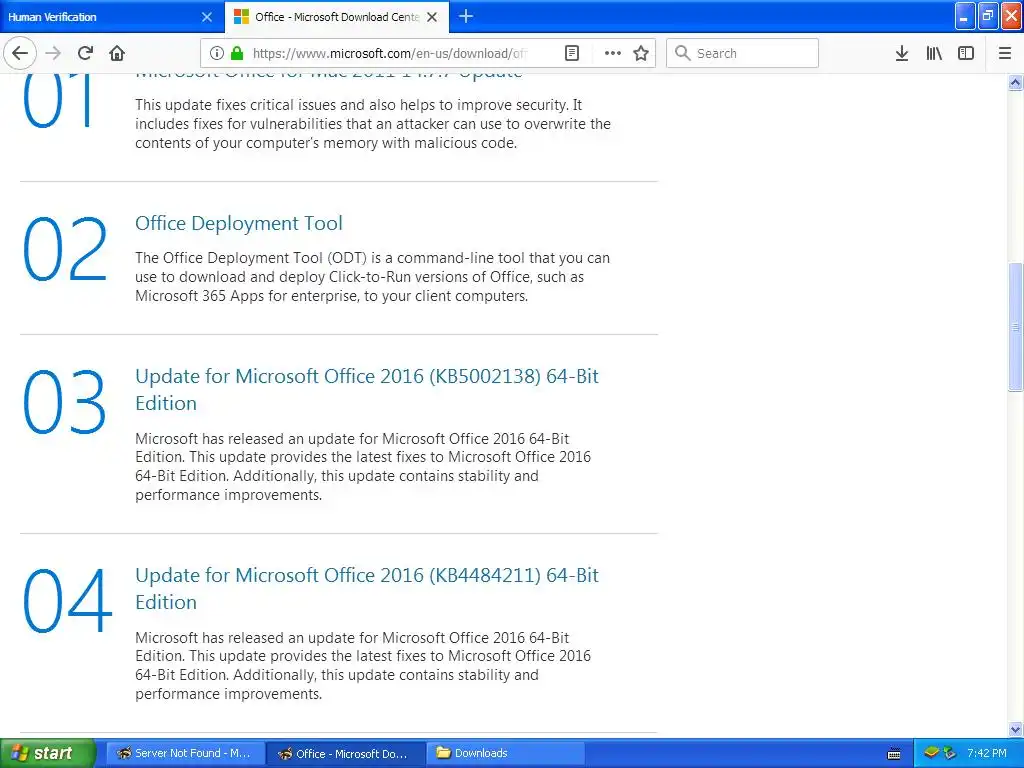Open the Downloads folder taskbar window
The image size is (1024, 768).
tap(506, 753)
